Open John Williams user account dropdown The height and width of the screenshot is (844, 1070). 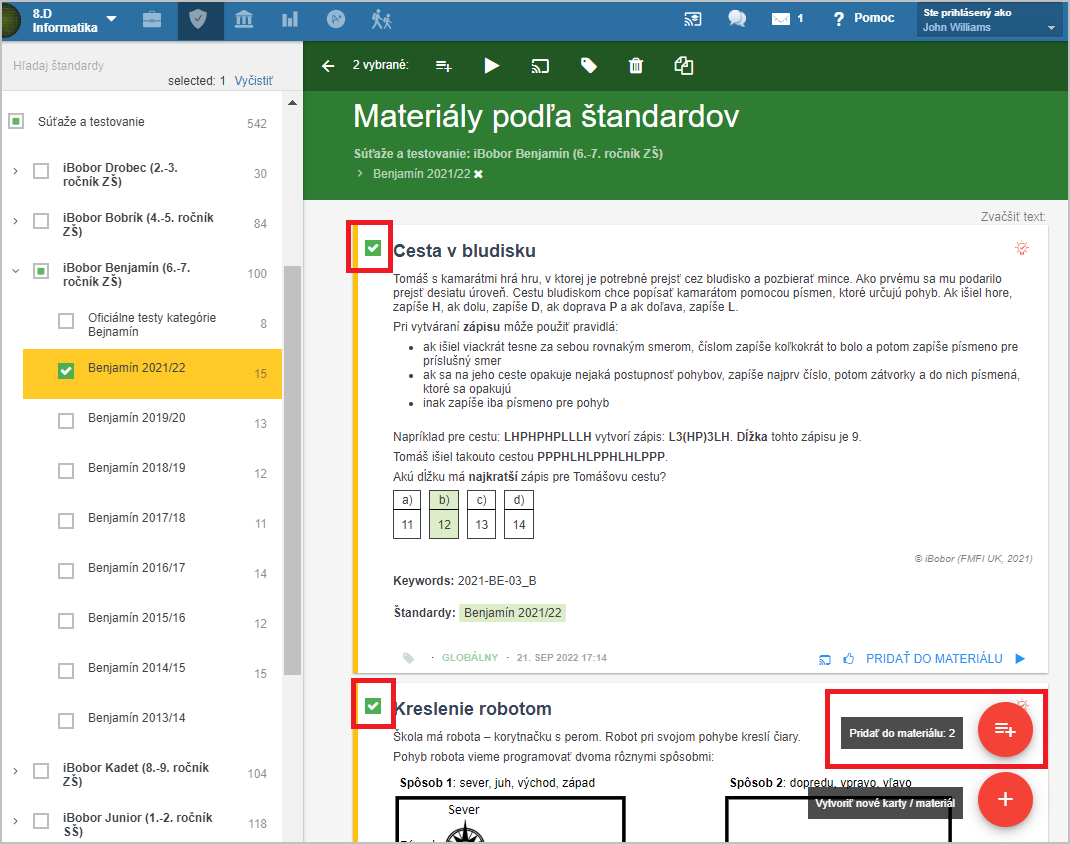[x=989, y=20]
